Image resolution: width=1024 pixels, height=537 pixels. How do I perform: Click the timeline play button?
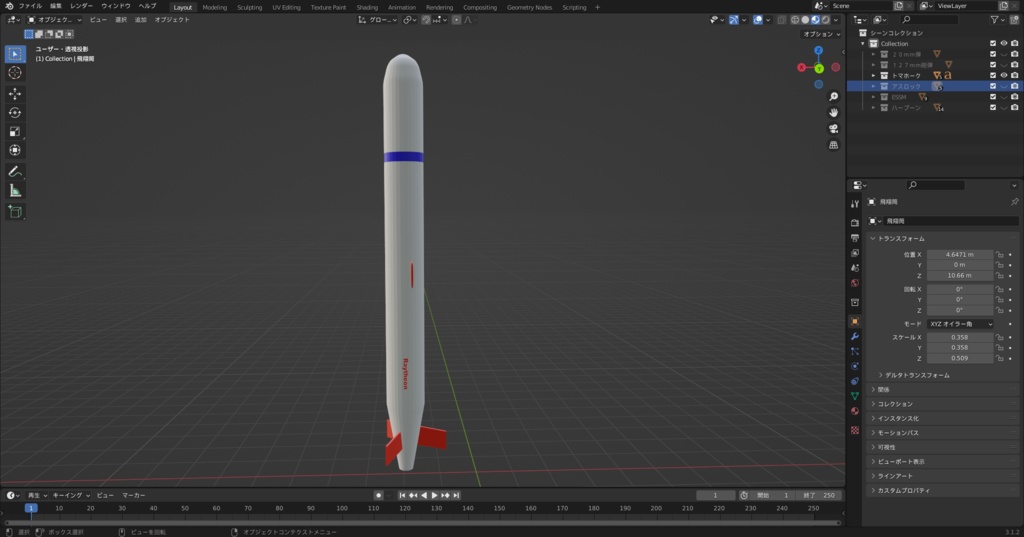tap(435, 496)
